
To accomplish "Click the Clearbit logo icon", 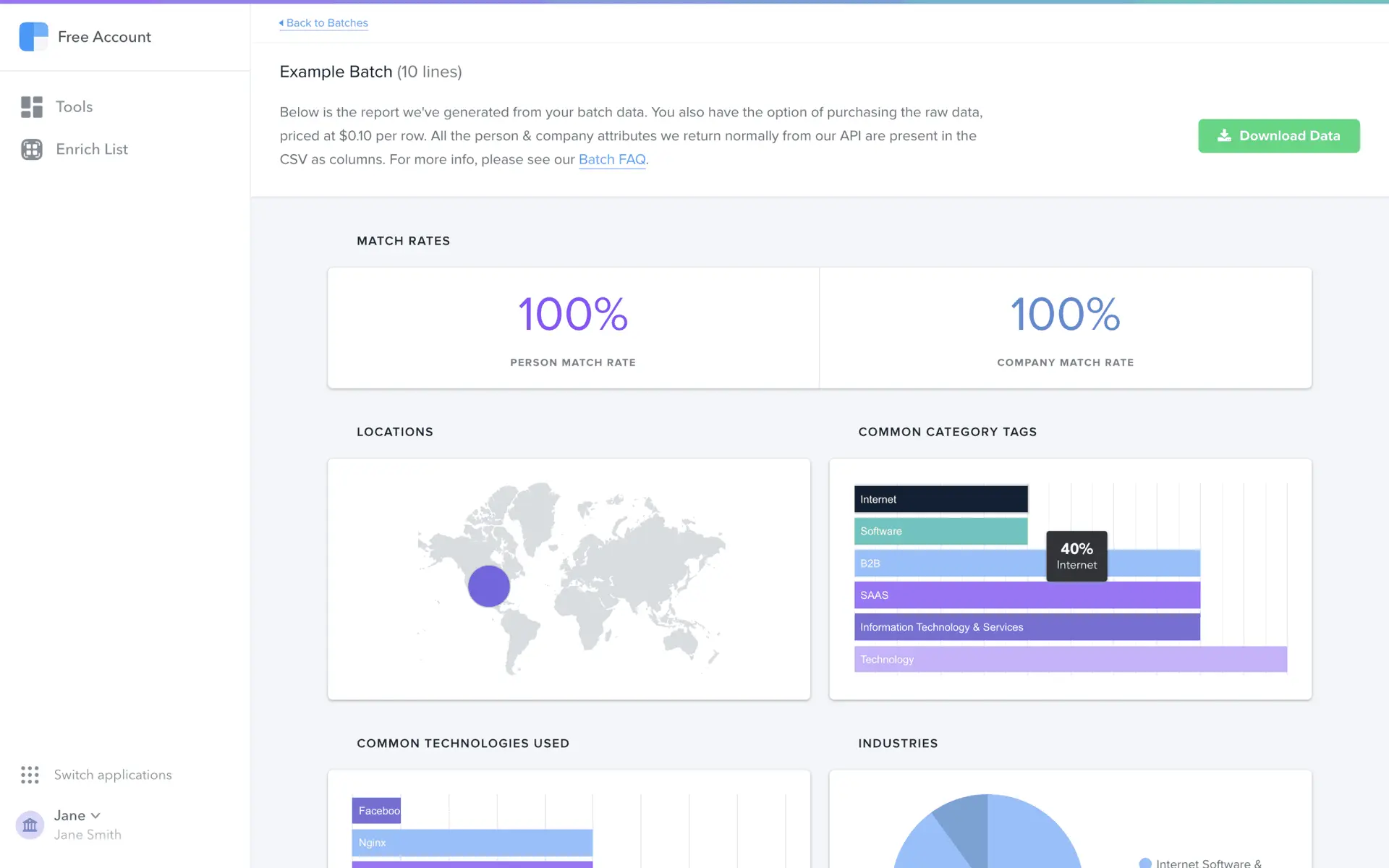I will 33,37.
